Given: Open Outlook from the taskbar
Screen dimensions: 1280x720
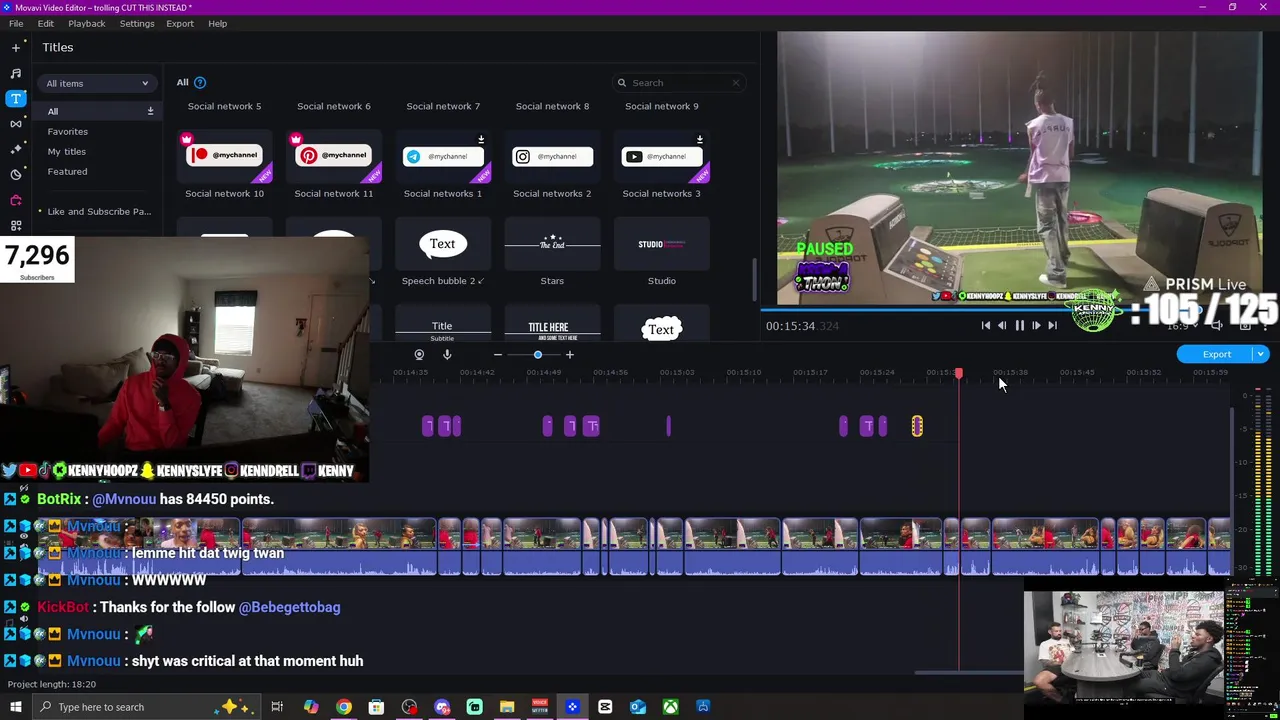Looking at the screenshot, I should pos(638,707).
